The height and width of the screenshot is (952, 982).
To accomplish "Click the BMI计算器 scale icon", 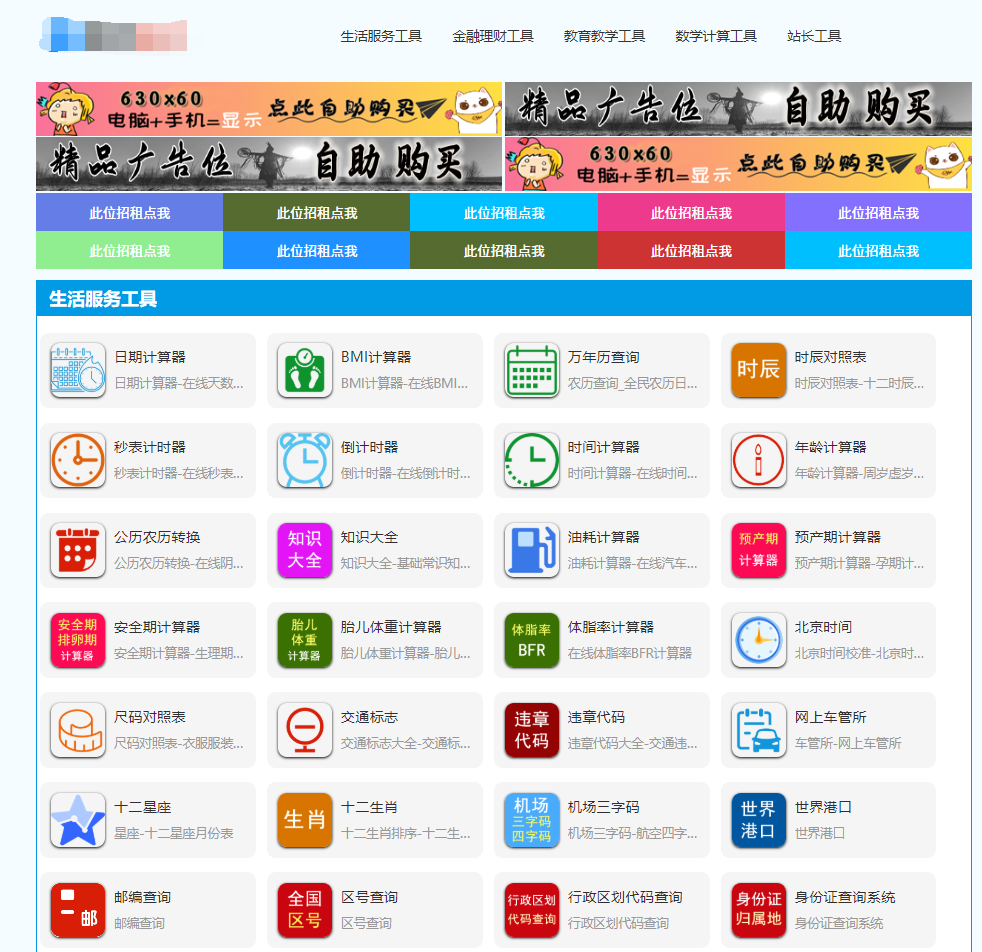I will [x=304, y=370].
